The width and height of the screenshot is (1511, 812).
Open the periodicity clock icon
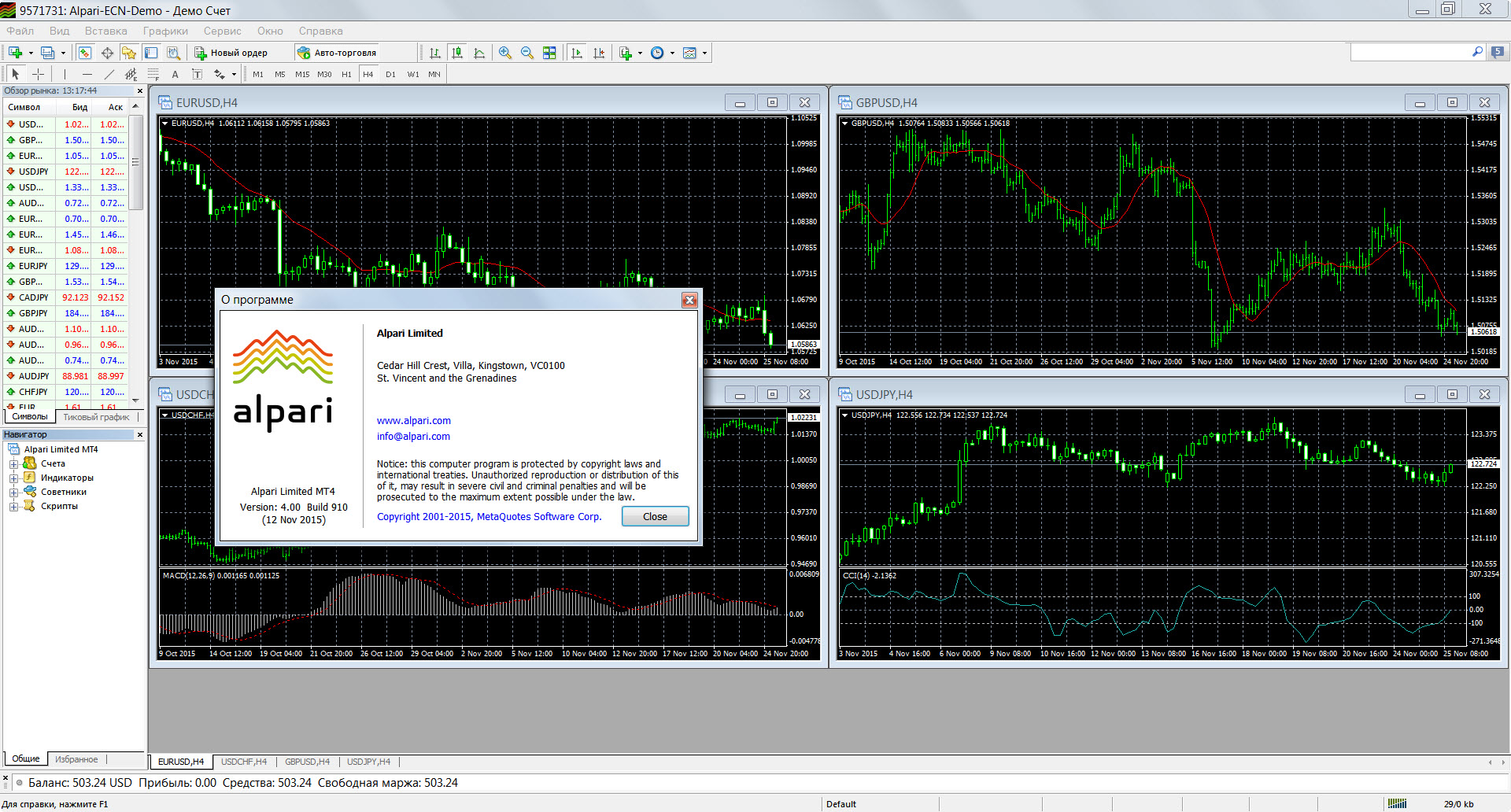pyautogui.click(x=657, y=53)
